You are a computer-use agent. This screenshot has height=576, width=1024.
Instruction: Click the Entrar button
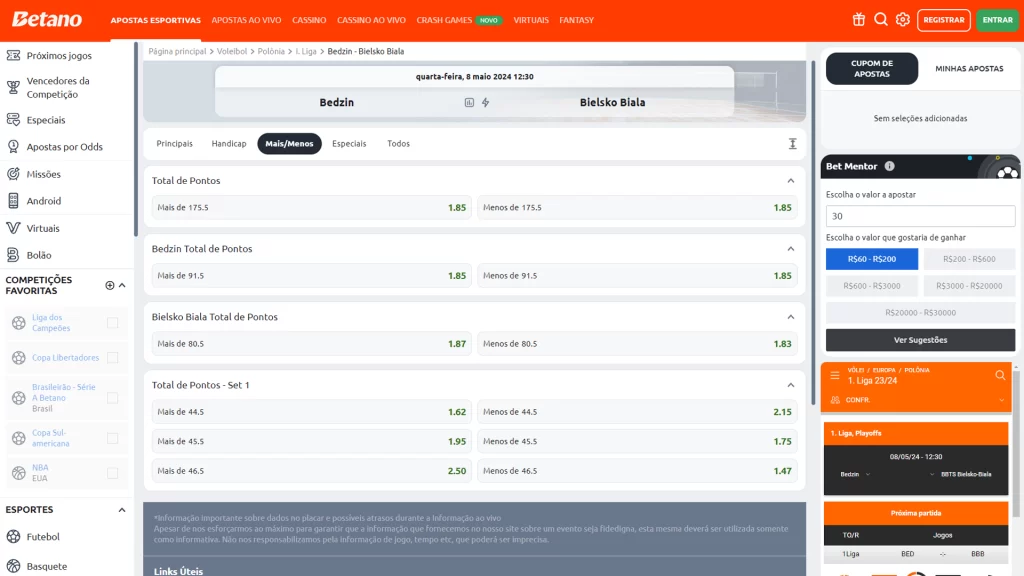pos(997,20)
